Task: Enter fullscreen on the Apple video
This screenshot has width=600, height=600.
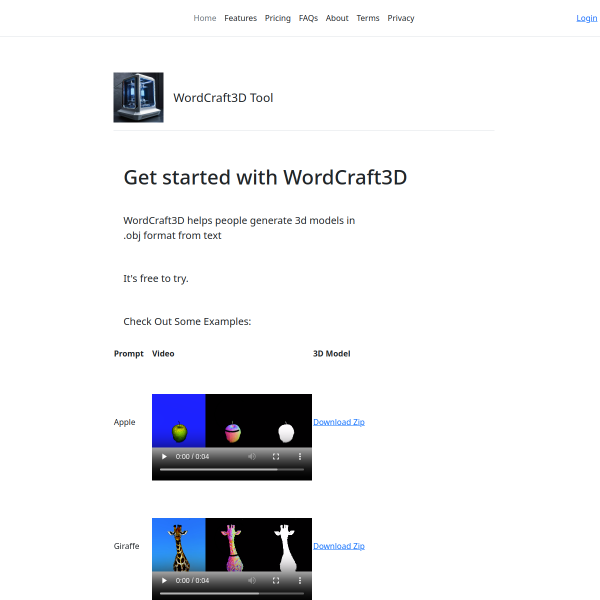Action: pyautogui.click(x=276, y=457)
